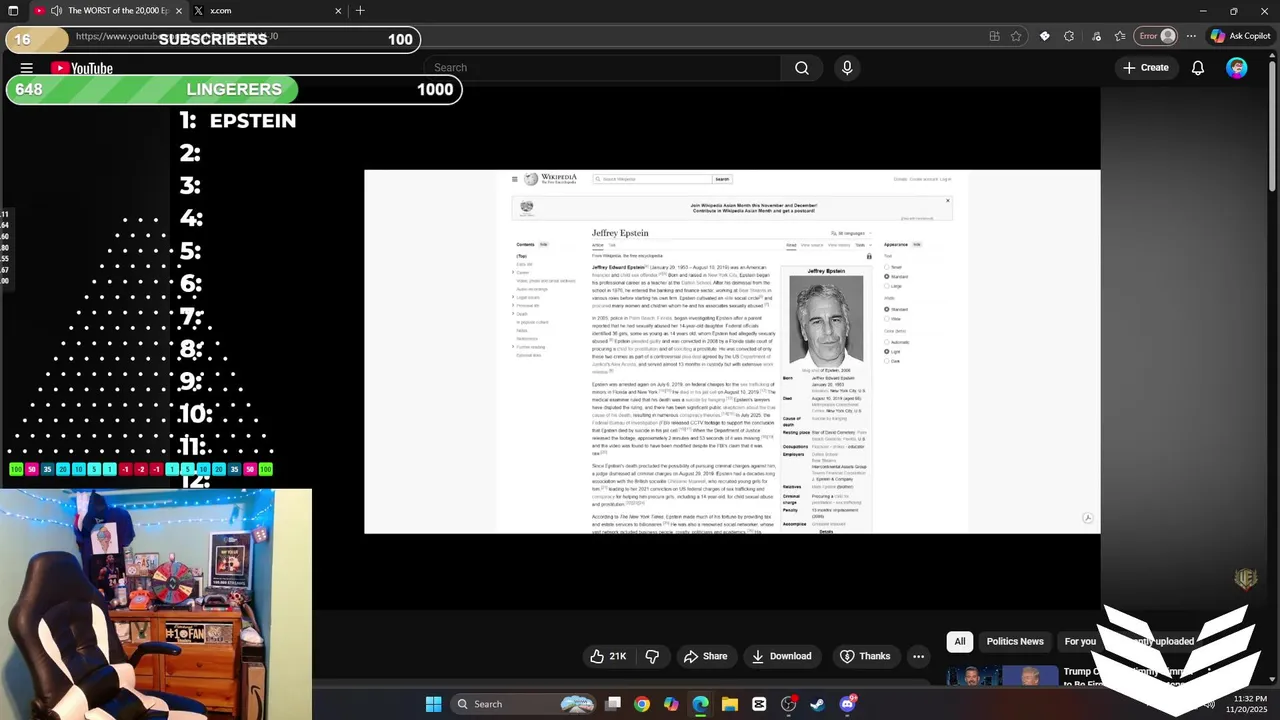This screenshot has width=1280, height=720.
Task: Mute the YouTube tab speaker icon
Action: tap(56, 11)
